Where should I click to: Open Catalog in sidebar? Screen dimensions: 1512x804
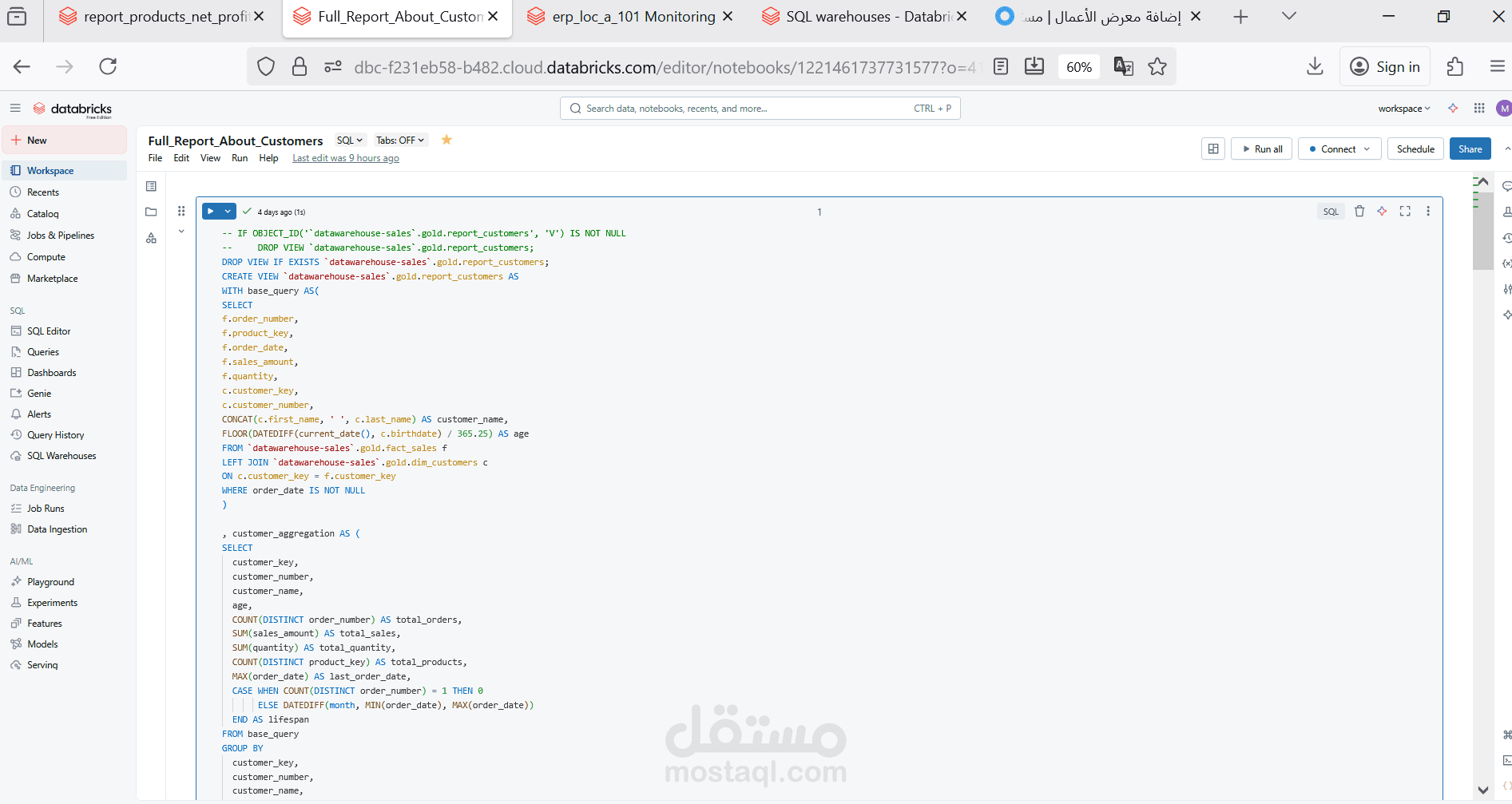[x=64, y=214]
